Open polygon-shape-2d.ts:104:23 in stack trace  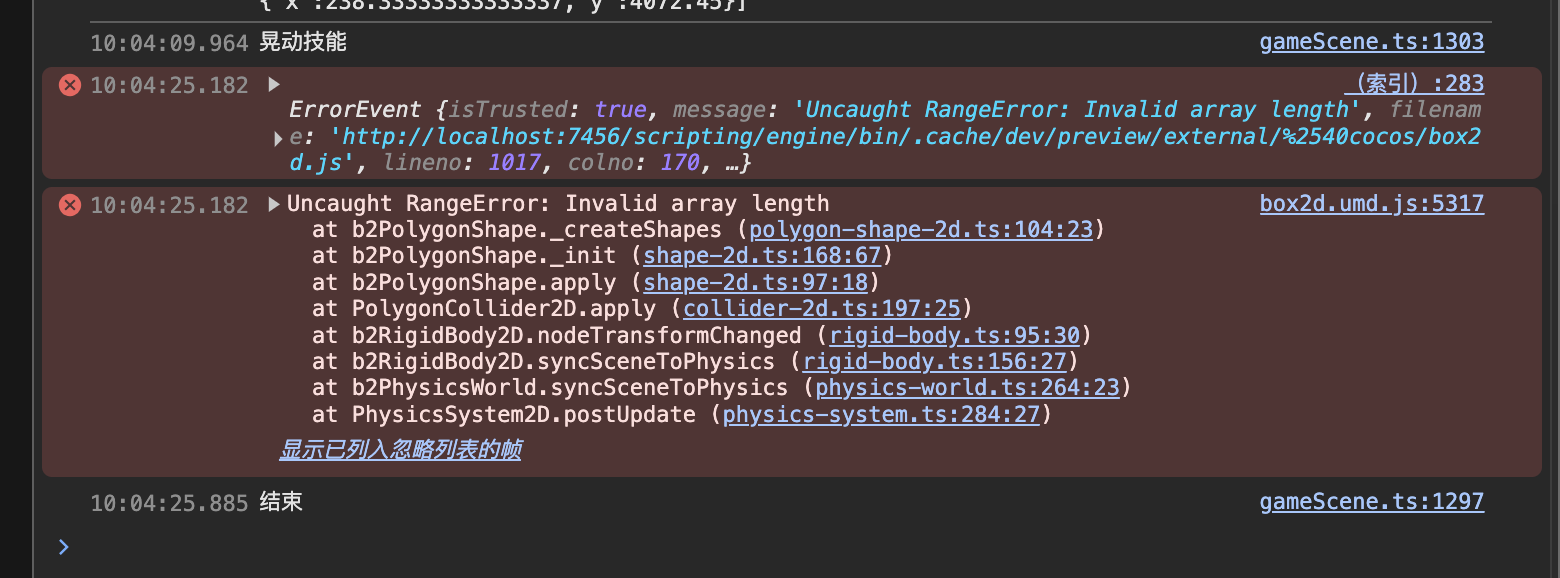pos(921,230)
